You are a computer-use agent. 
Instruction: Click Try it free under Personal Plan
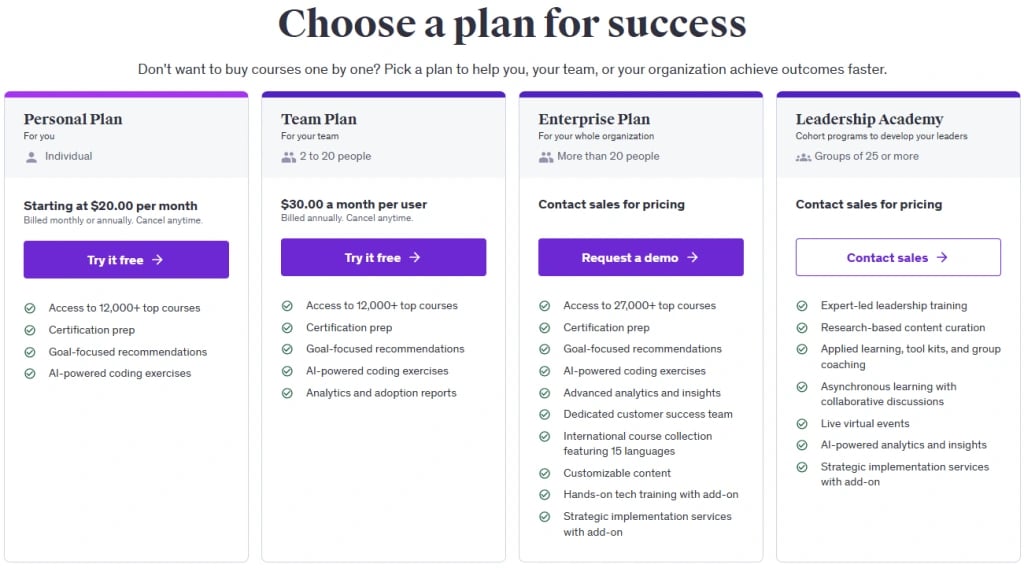(126, 260)
